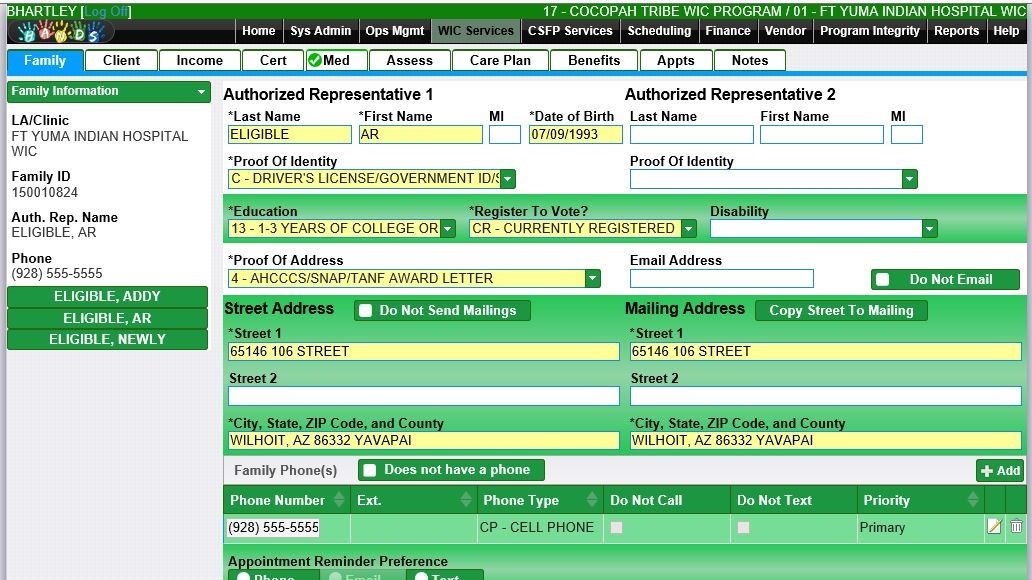Delete the phone entry with trash icon
The image size is (1032, 580).
click(1016, 527)
